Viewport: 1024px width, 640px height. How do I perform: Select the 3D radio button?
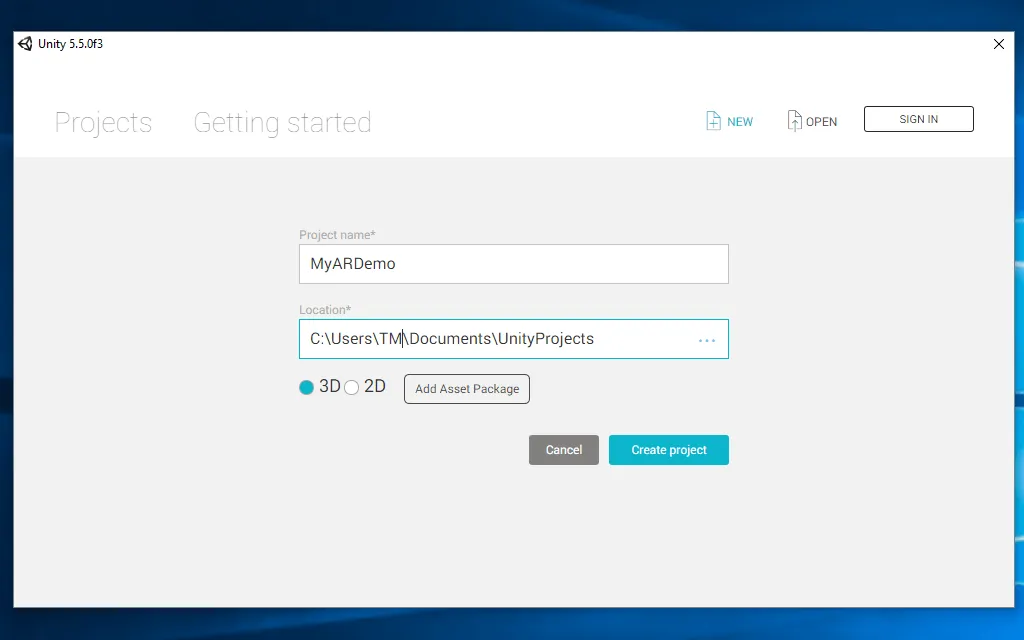point(307,388)
